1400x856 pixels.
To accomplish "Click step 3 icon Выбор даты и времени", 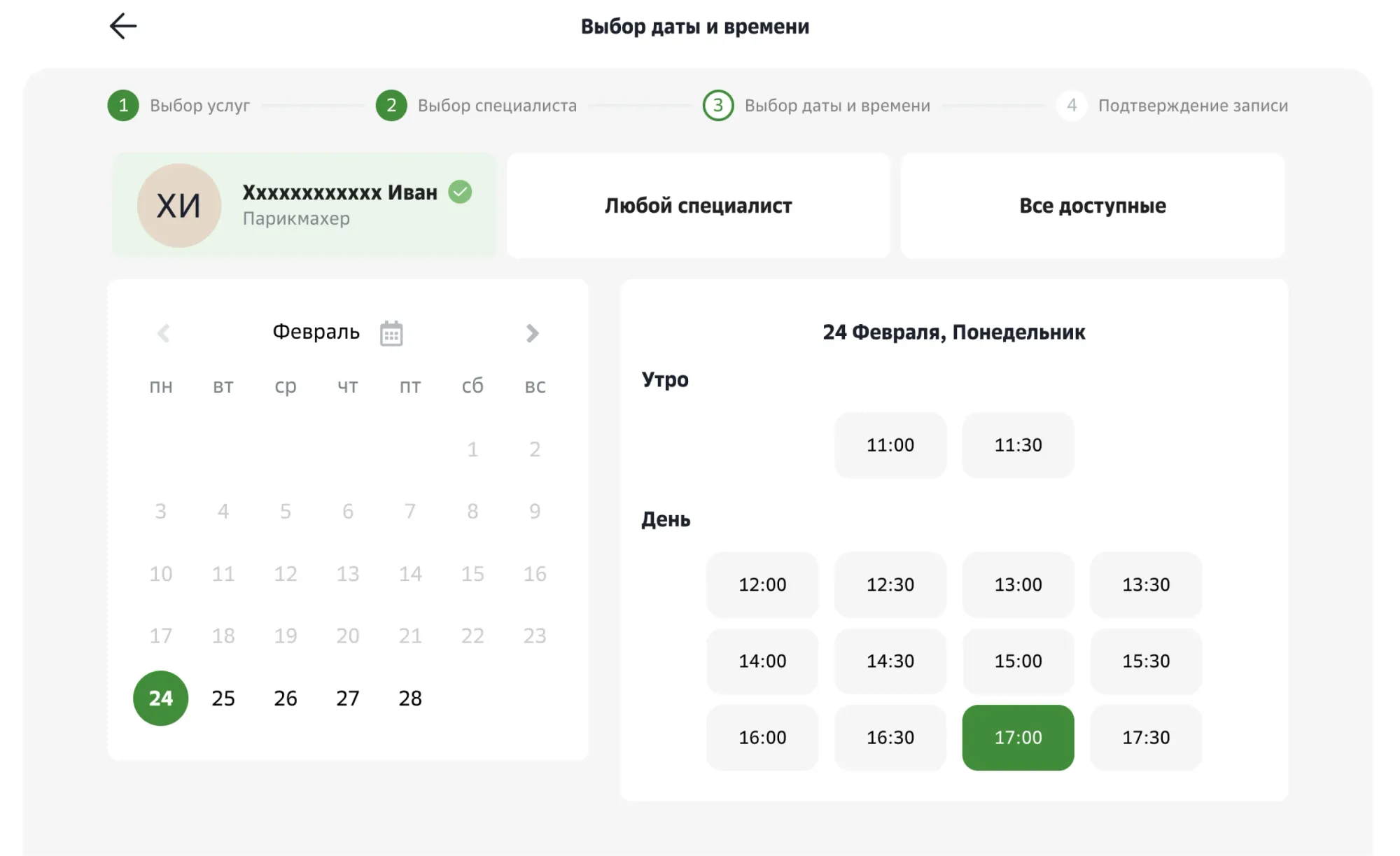I will [x=717, y=106].
